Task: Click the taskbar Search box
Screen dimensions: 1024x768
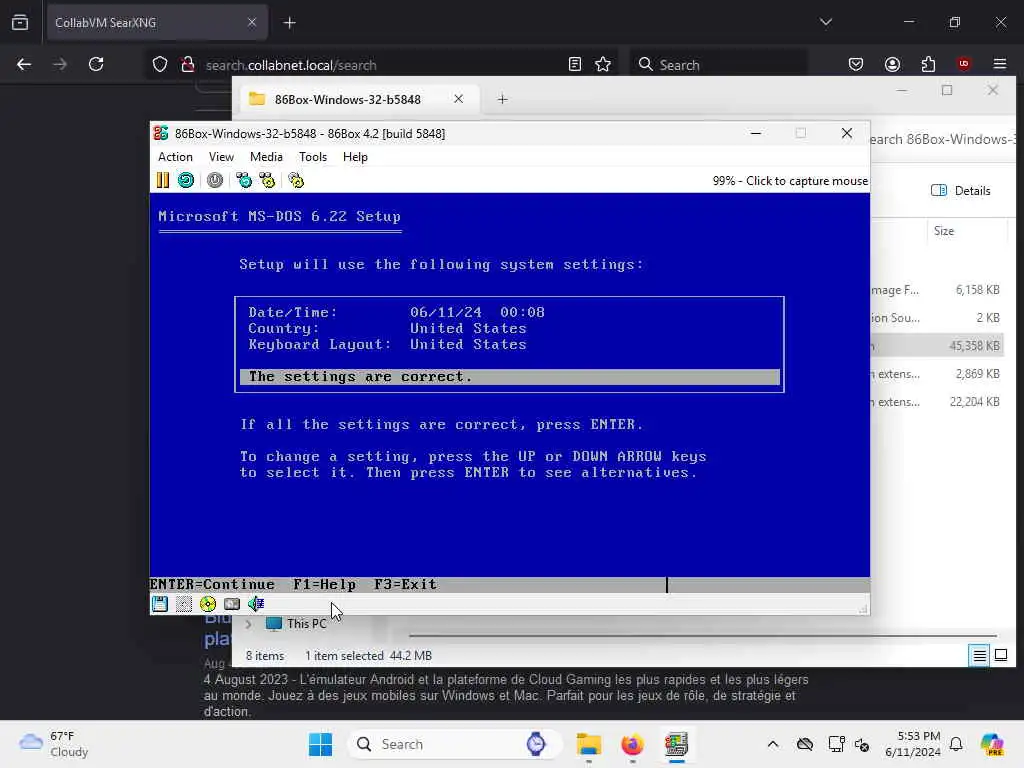Action: point(456,744)
